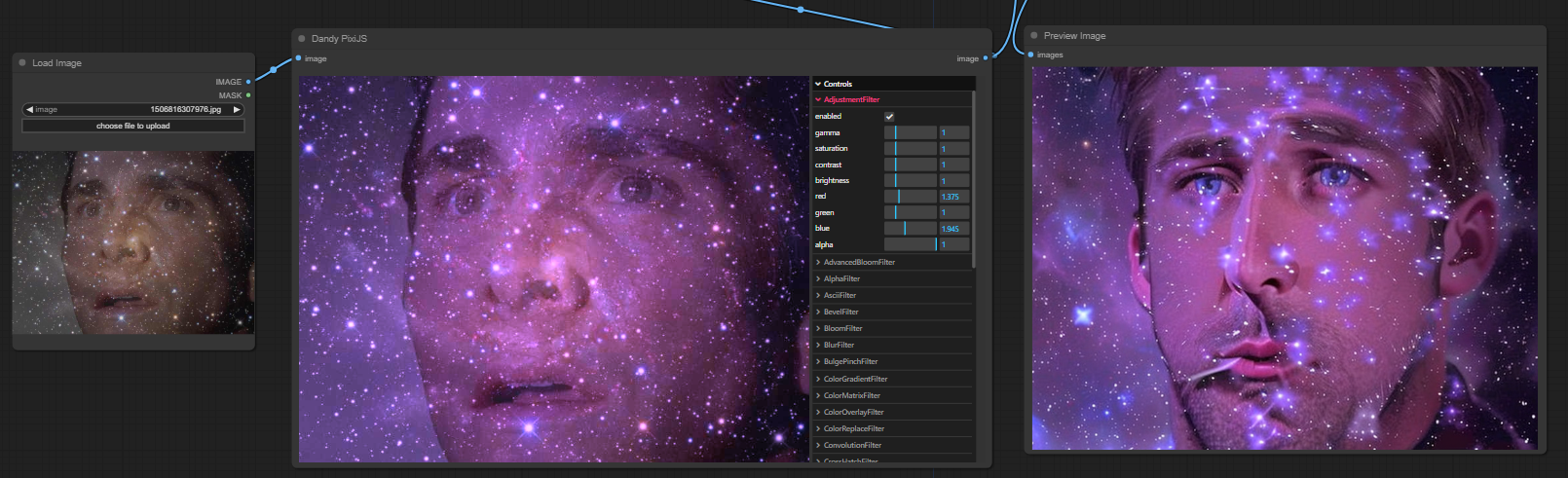
Task: Click the alpha value field
Action: [953, 244]
